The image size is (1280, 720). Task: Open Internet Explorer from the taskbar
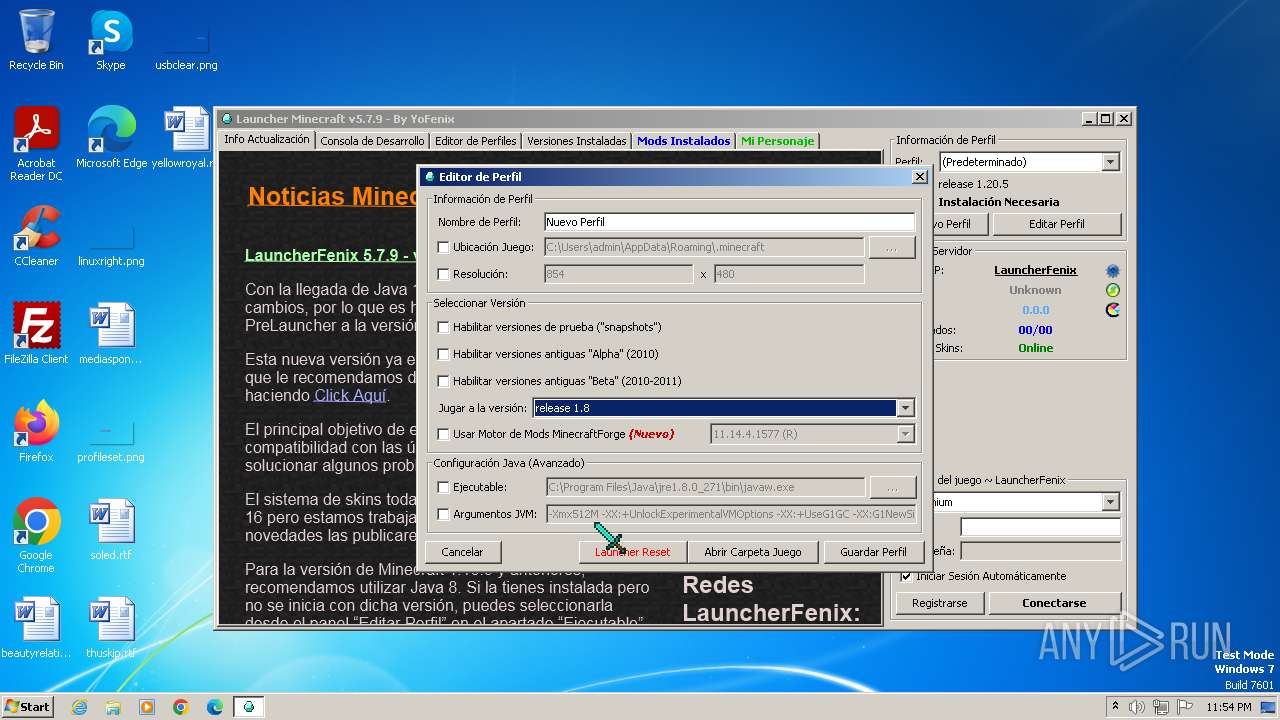tap(79, 707)
